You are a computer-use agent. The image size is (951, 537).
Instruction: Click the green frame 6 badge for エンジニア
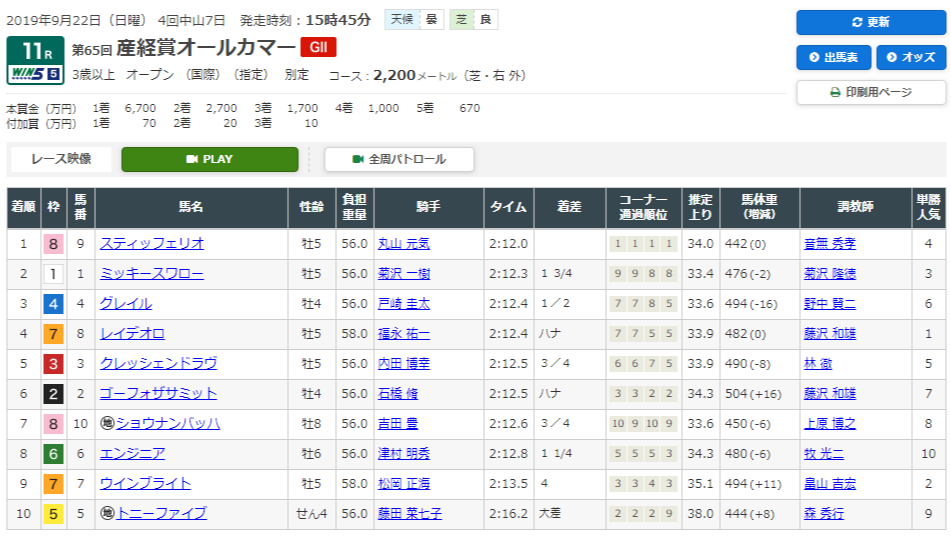point(53,454)
